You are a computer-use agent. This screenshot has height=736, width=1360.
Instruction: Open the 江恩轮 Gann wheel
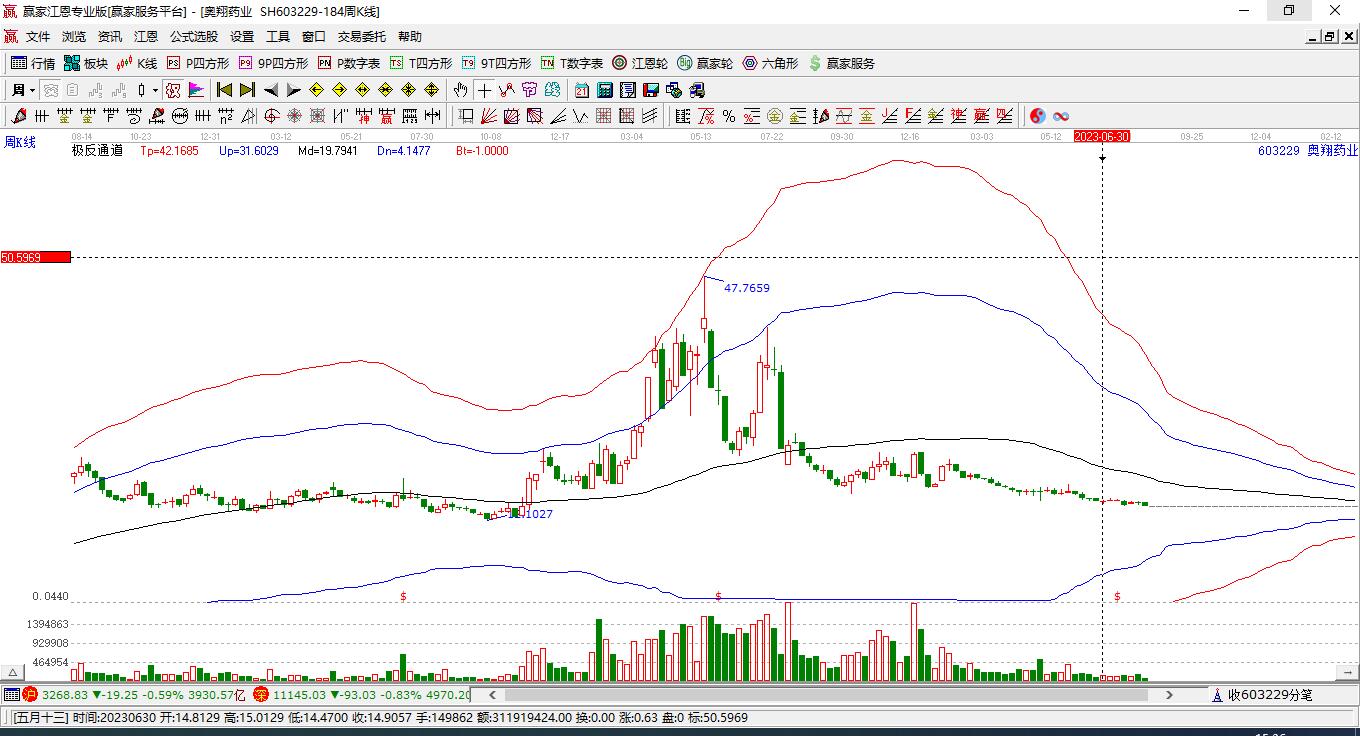tap(640, 63)
